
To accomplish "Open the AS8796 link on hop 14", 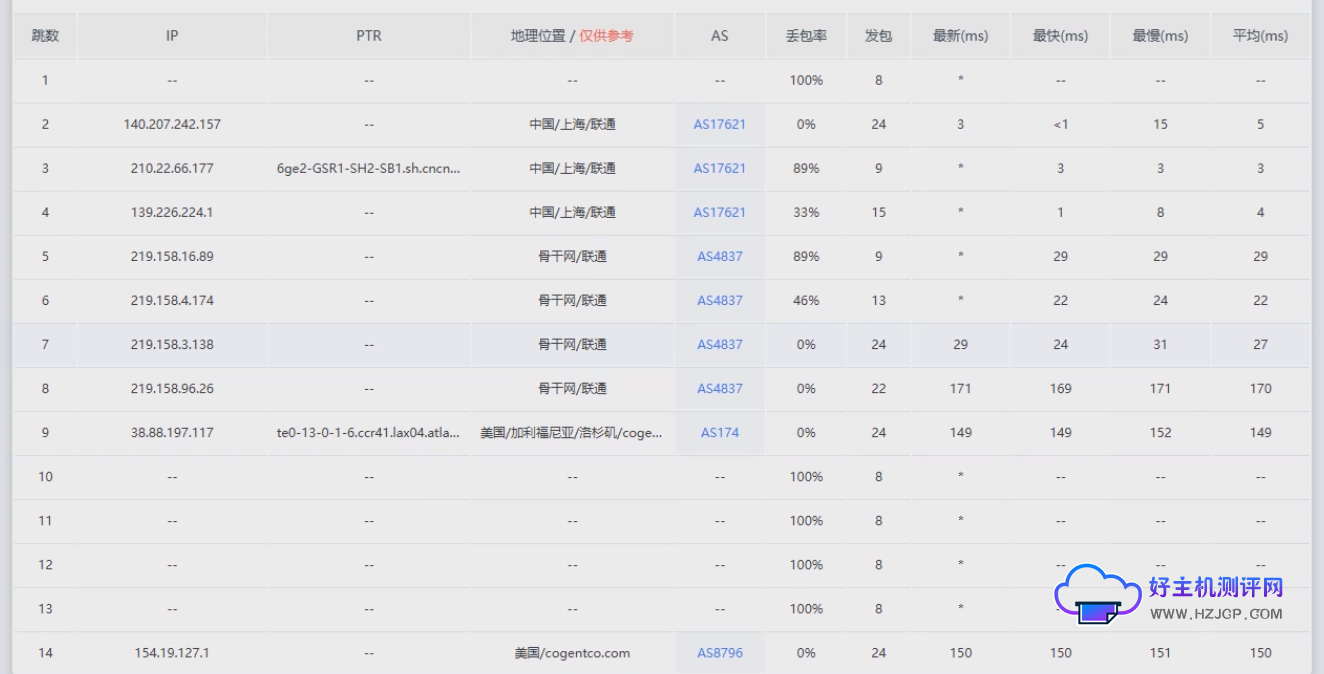I will point(719,652).
